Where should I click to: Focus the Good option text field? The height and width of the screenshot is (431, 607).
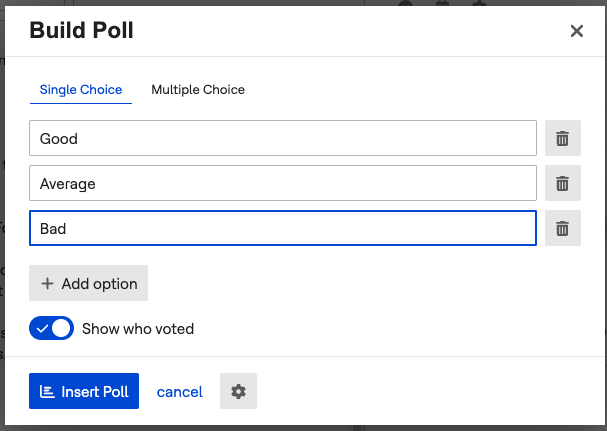click(x=283, y=139)
